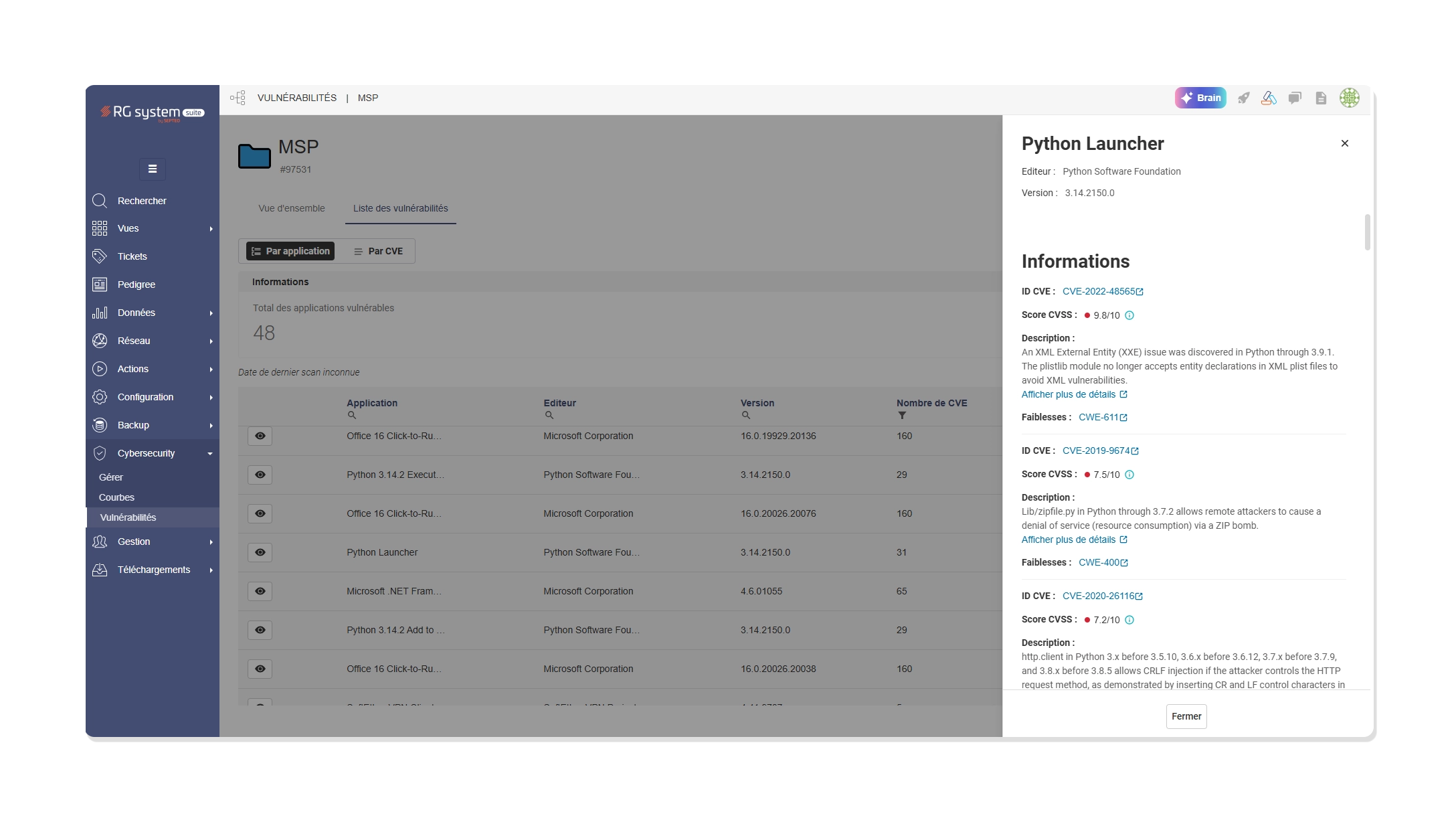This screenshot has height=824, width=1456.
Task: Click the Fermer button
Action: pos(1186,716)
